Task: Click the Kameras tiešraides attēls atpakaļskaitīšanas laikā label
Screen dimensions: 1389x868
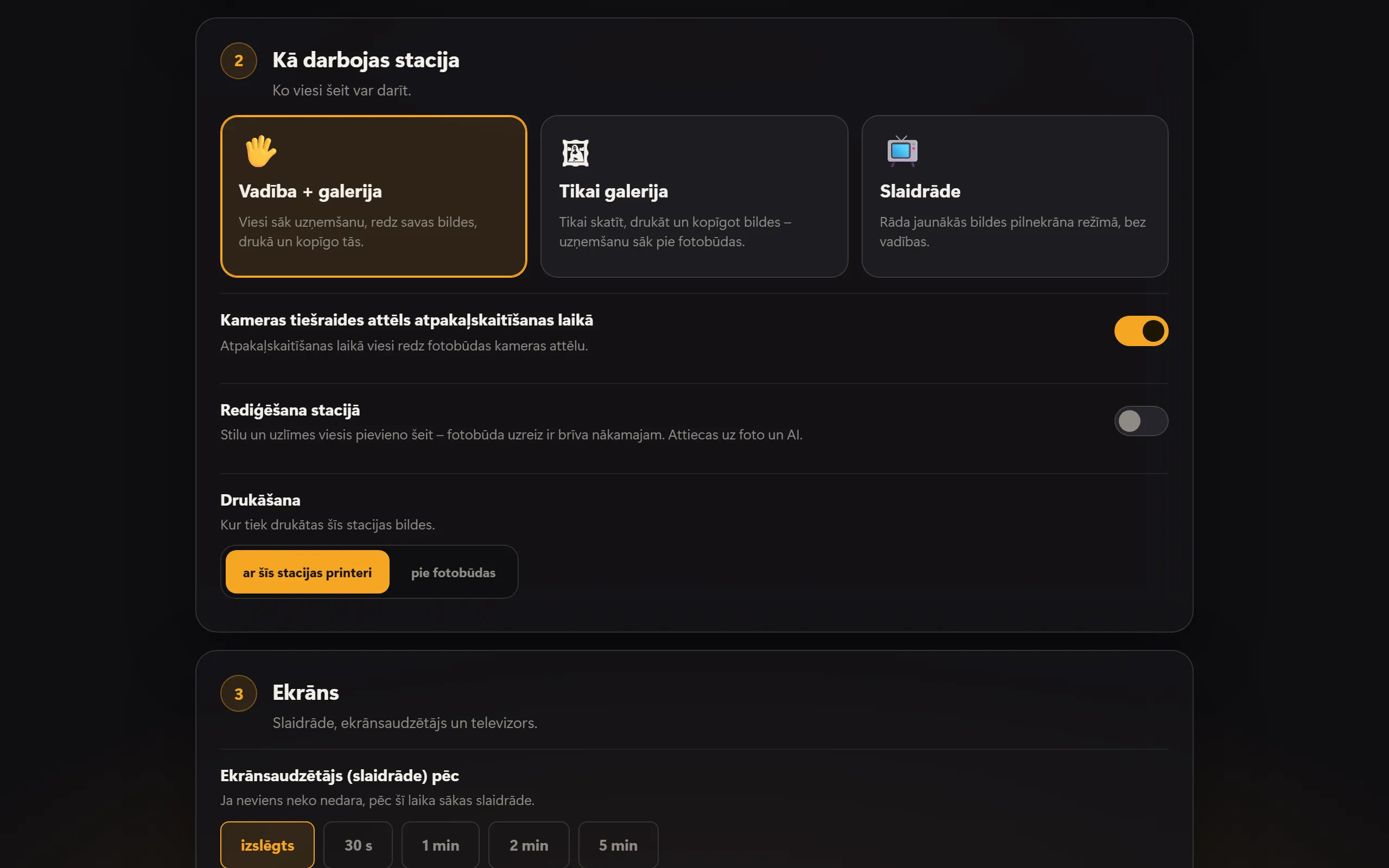Action: click(x=406, y=320)
